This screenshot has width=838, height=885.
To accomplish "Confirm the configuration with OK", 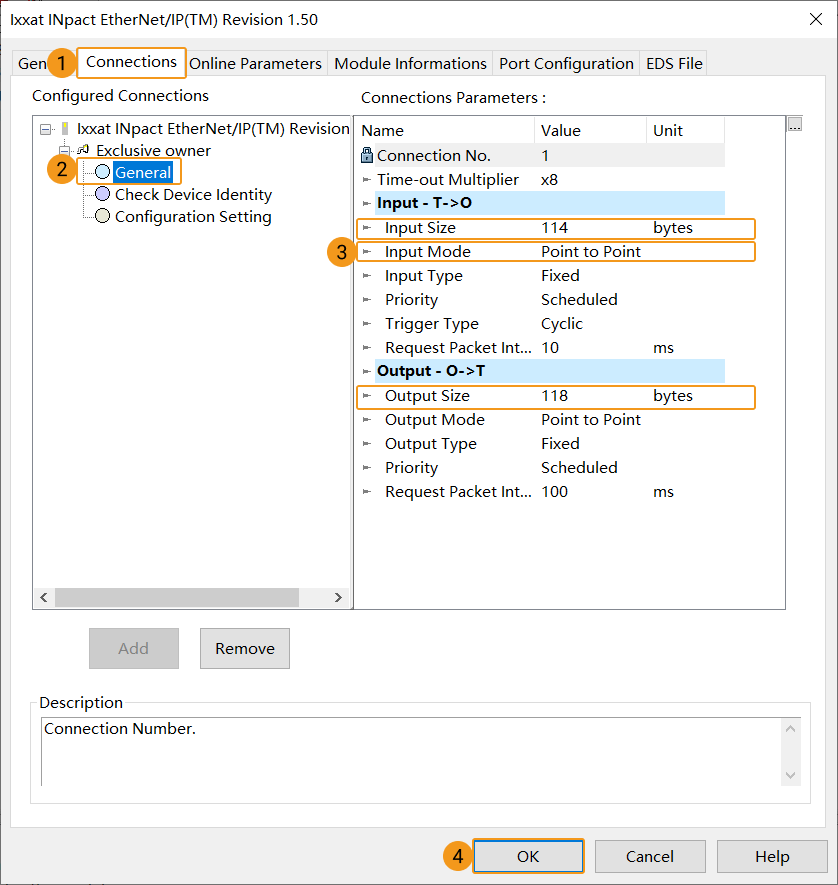I will tap(528, 856).
